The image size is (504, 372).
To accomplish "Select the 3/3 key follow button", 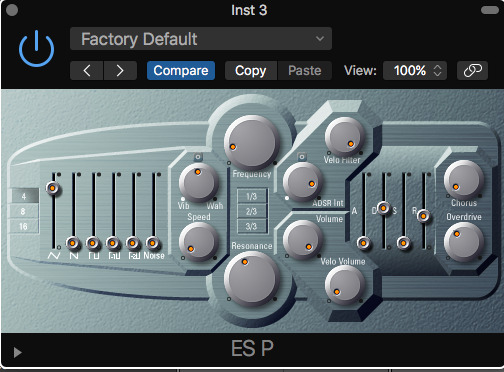I will [x=252, y=226].
